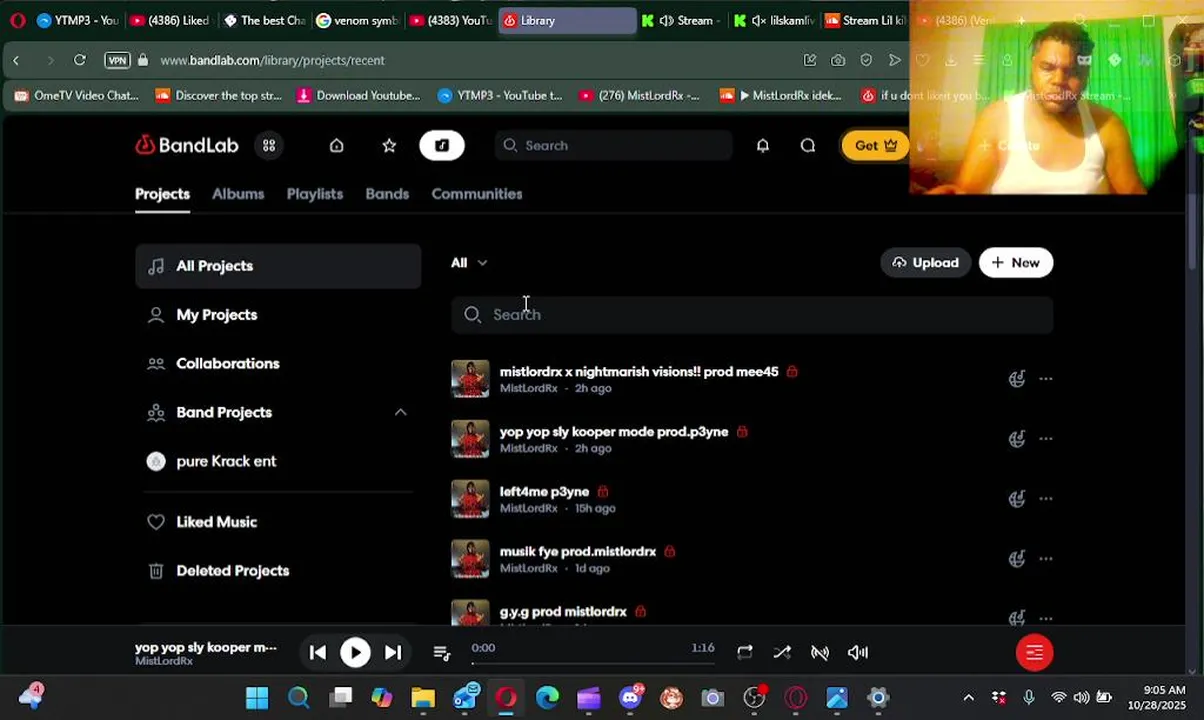Viewport: 1204px width, 720px height.
Task: Open musik fye prod.mistlordrx project
Action: click(x=578, y=552)
